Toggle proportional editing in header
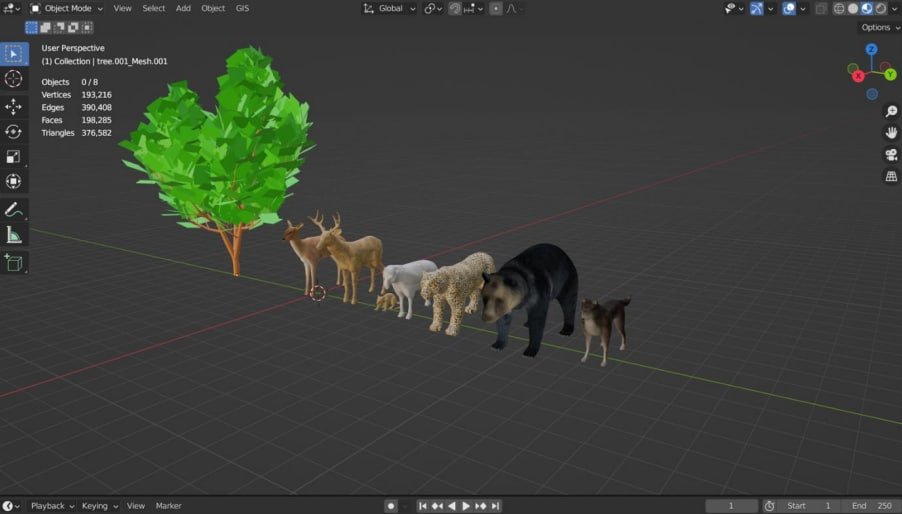The height and width of the screenshot is (514, 902). [x=495, y=9]
